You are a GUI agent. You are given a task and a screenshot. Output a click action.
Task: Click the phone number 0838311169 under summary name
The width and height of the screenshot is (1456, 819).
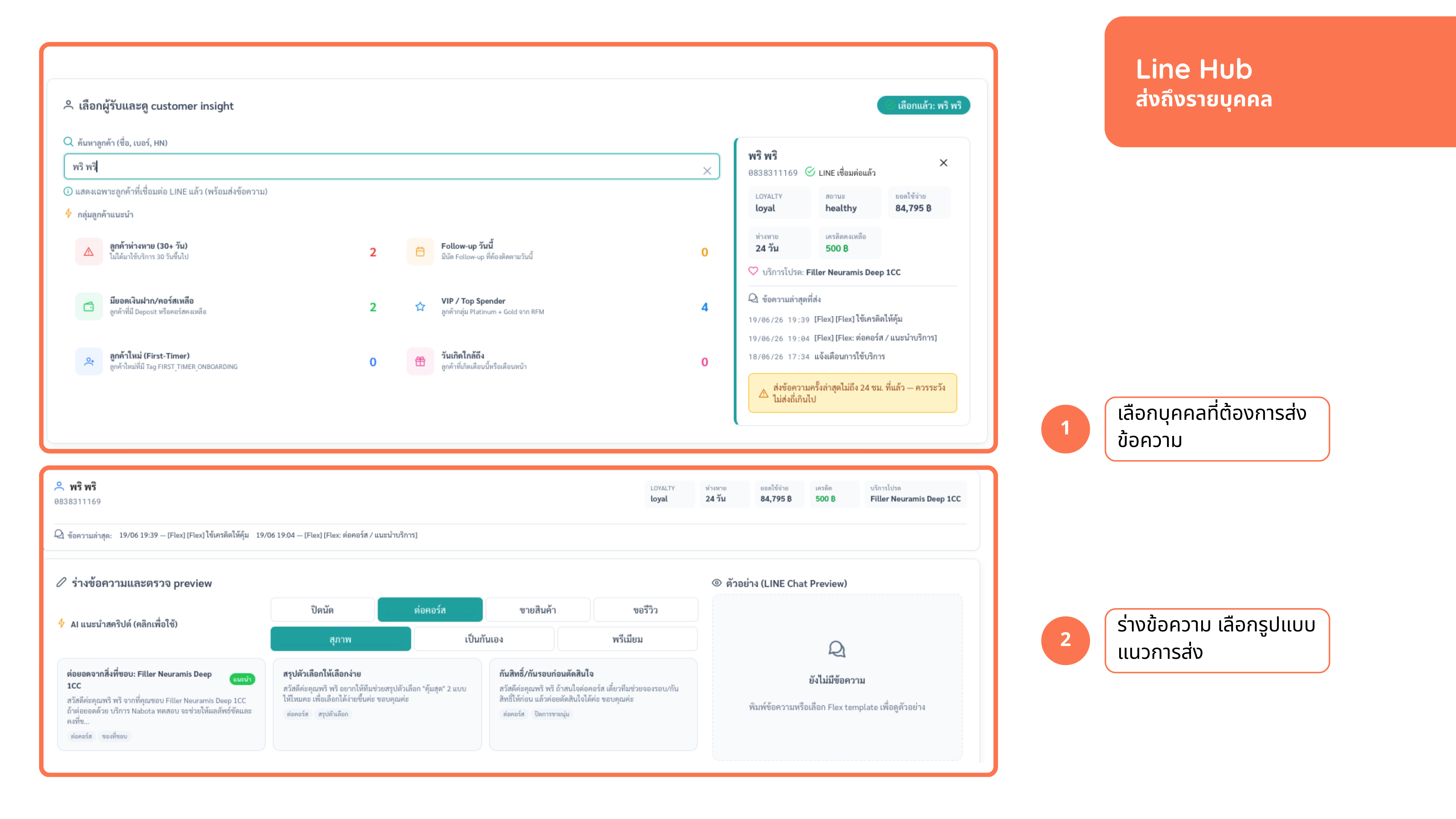pyautogui.click(x=77, y=501)
